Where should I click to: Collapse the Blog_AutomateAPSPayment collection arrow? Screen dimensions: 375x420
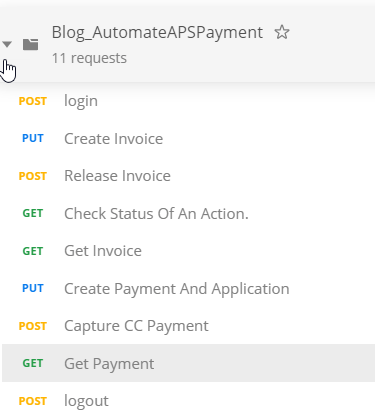click(7, 44)
